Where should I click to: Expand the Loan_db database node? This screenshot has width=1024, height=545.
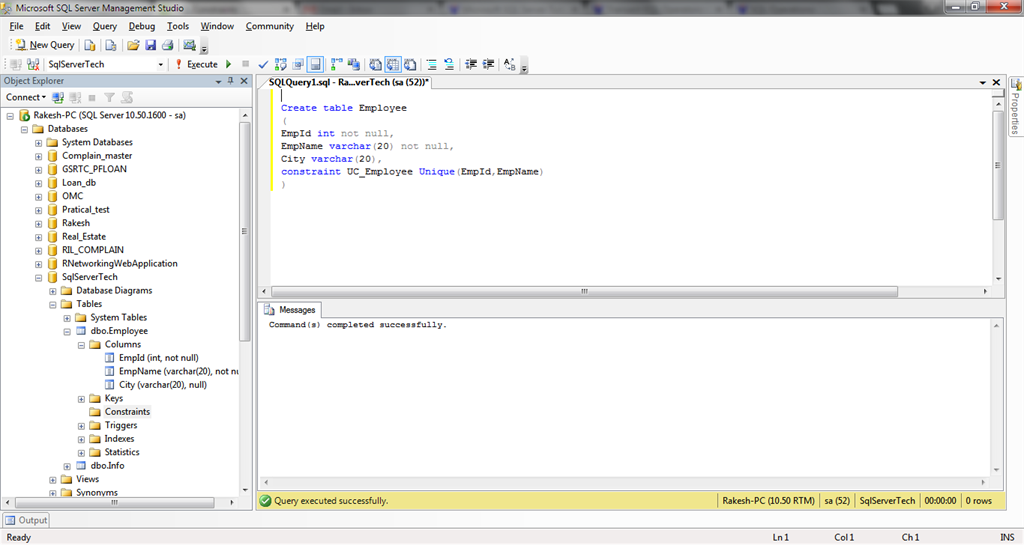pyautogui.click(x=39, y=183)
